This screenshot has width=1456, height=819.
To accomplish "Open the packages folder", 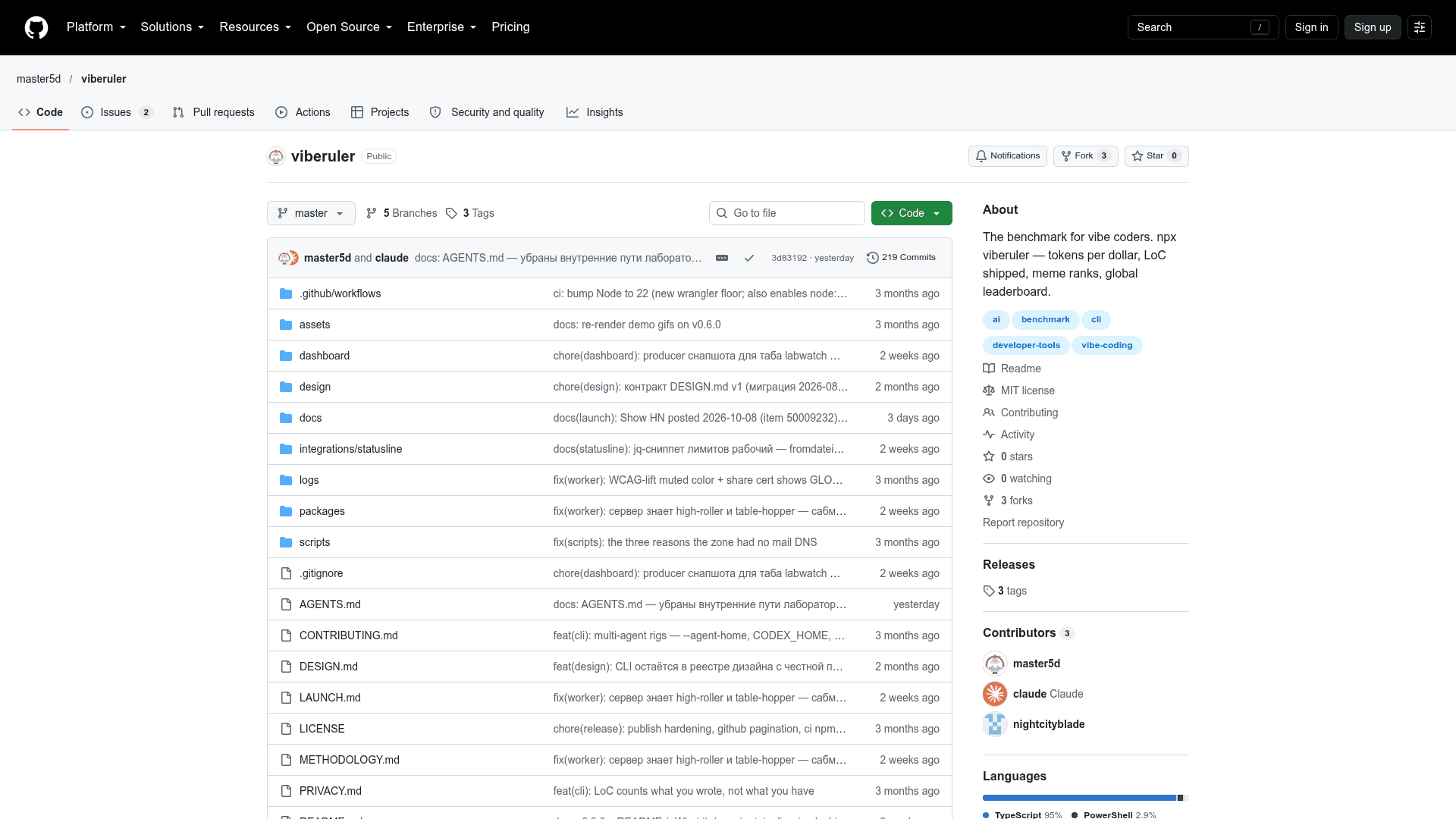I will 322,511.
